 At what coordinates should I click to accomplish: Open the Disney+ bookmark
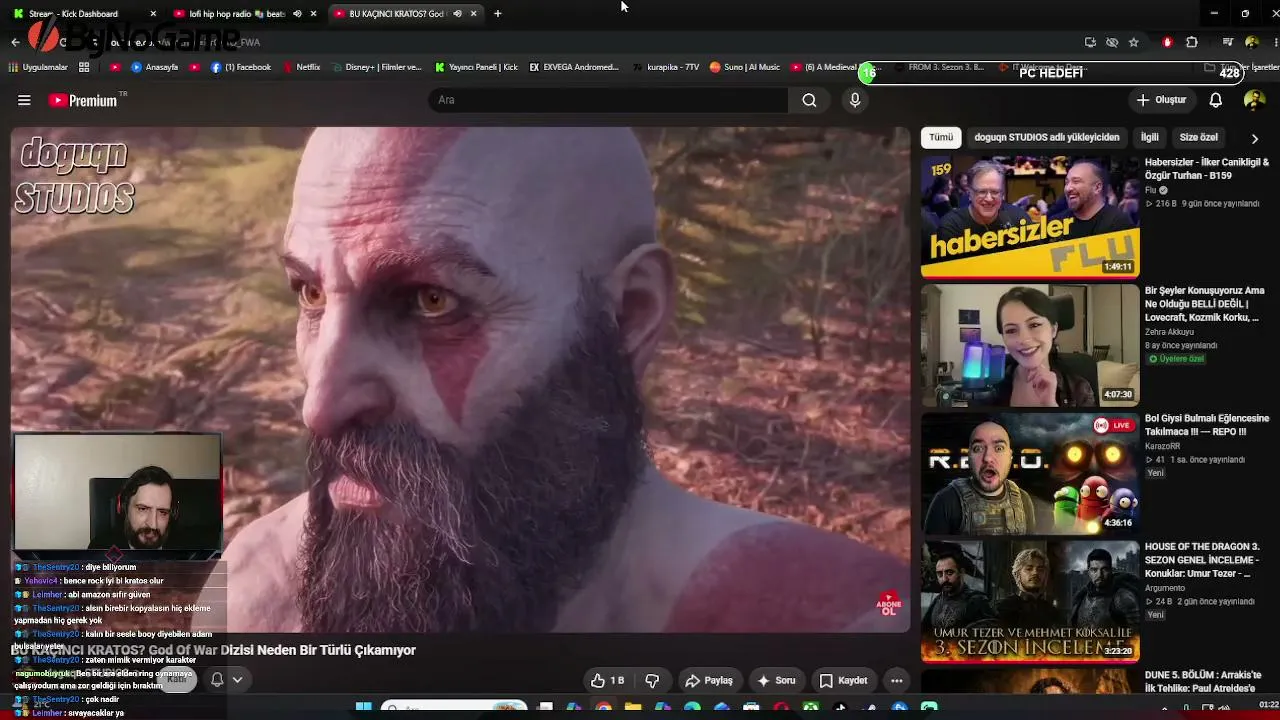click(376, 67)
